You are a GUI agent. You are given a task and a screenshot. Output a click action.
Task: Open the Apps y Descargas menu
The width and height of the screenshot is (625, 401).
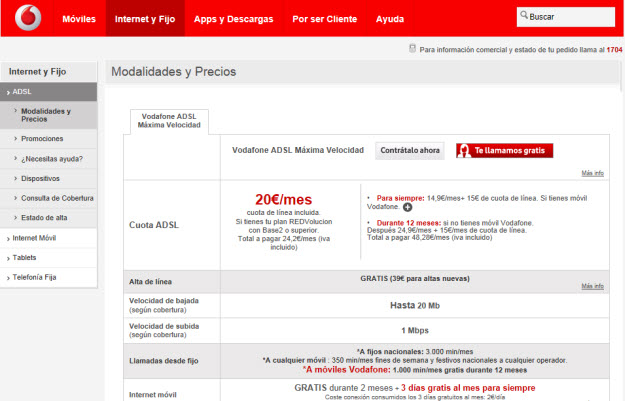pyautogui.click(x=232, y=19)
